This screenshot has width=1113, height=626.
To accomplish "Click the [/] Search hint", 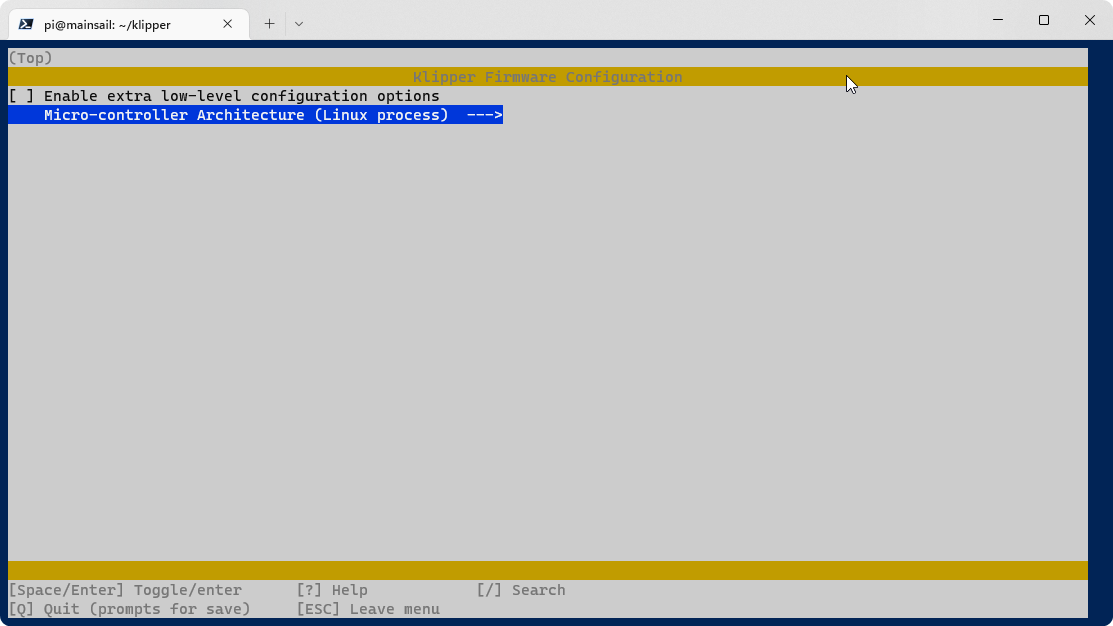I will (520, 590).
